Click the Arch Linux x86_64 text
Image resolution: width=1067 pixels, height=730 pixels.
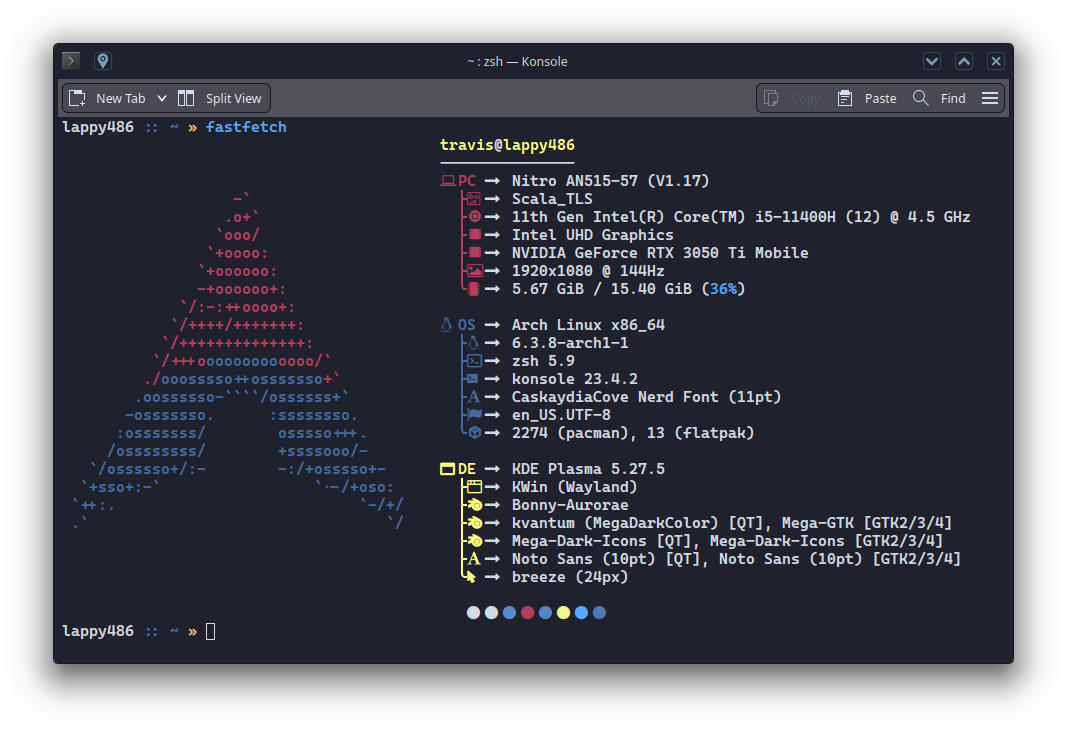coord(588,325)
